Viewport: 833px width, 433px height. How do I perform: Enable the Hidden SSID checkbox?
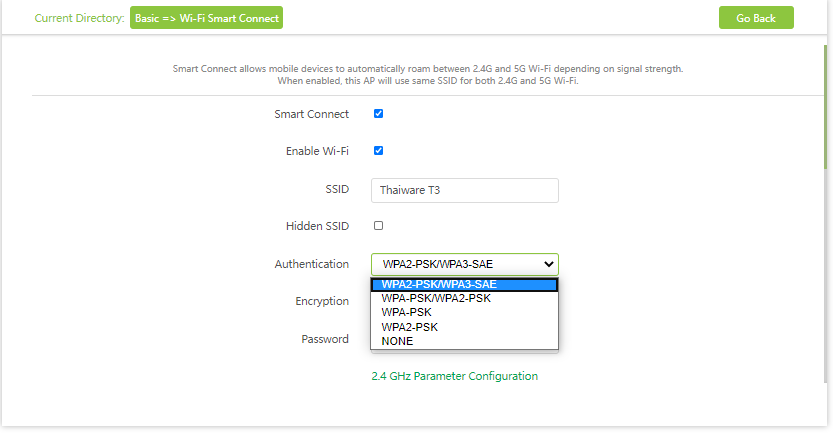coord(379,226)
